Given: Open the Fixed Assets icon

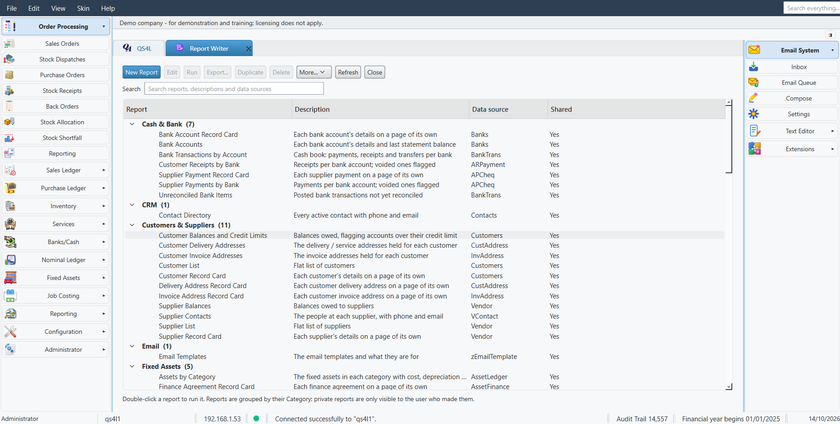Looking at the screenshot, I should pos(10,278).
